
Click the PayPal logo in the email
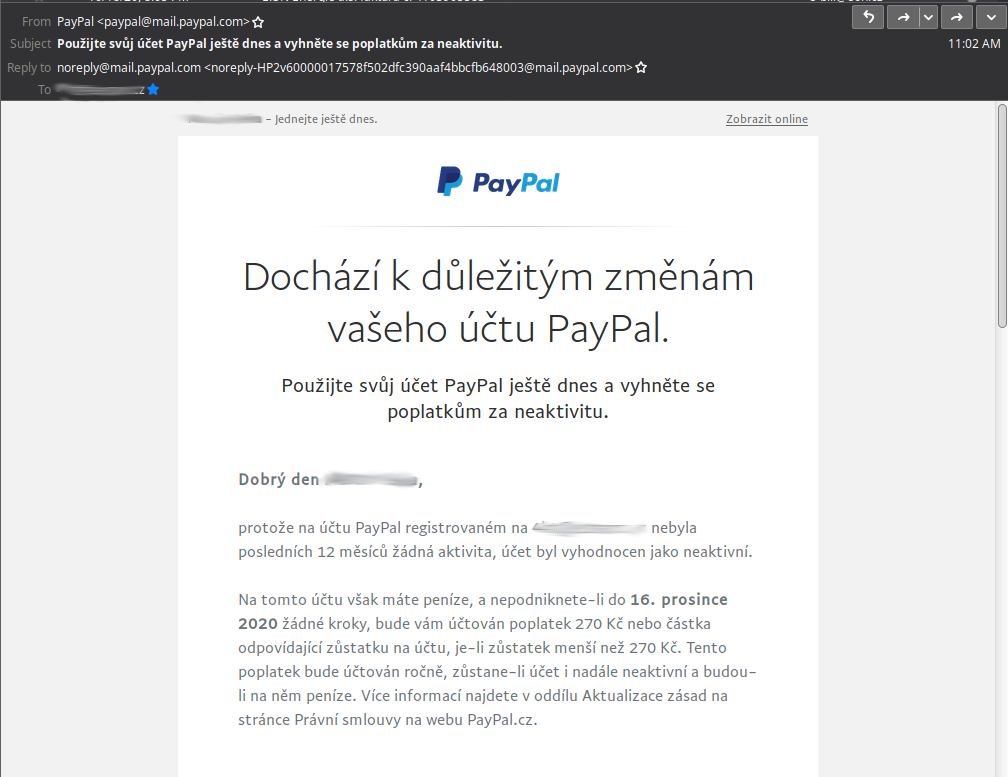pos(498,182)
